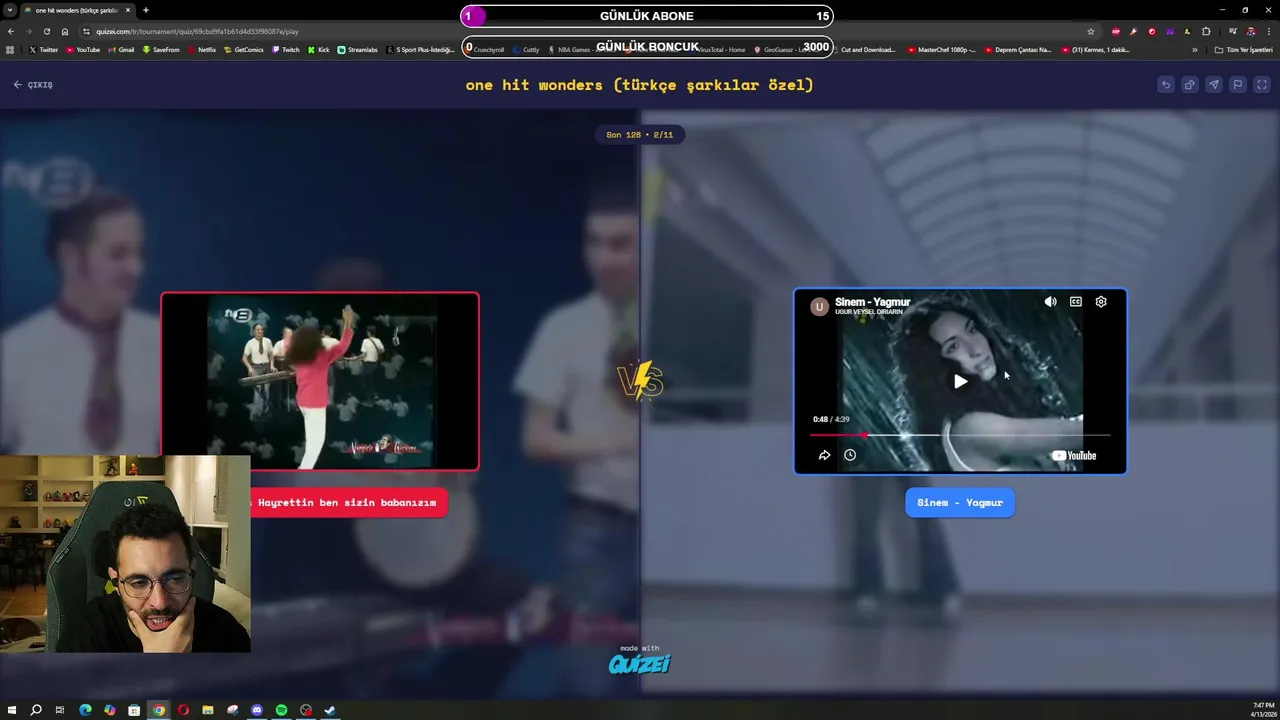Open Chrome three-dot menu
1280x720 pixels.
(x=1269, y=31)
